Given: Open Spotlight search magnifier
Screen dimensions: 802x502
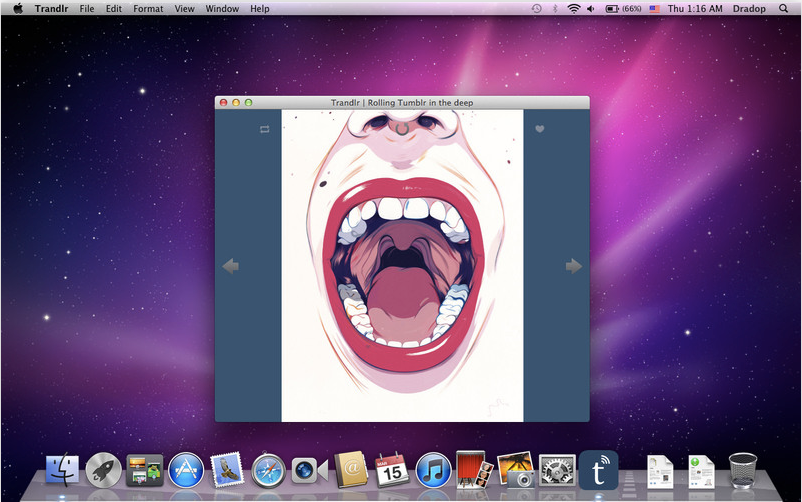Looking at the screenshot, I should (783, 9).
